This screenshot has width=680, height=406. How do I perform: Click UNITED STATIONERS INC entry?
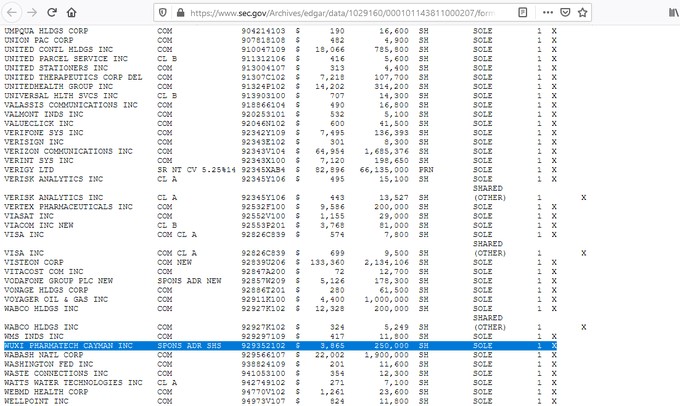click(x=56, y=68)
